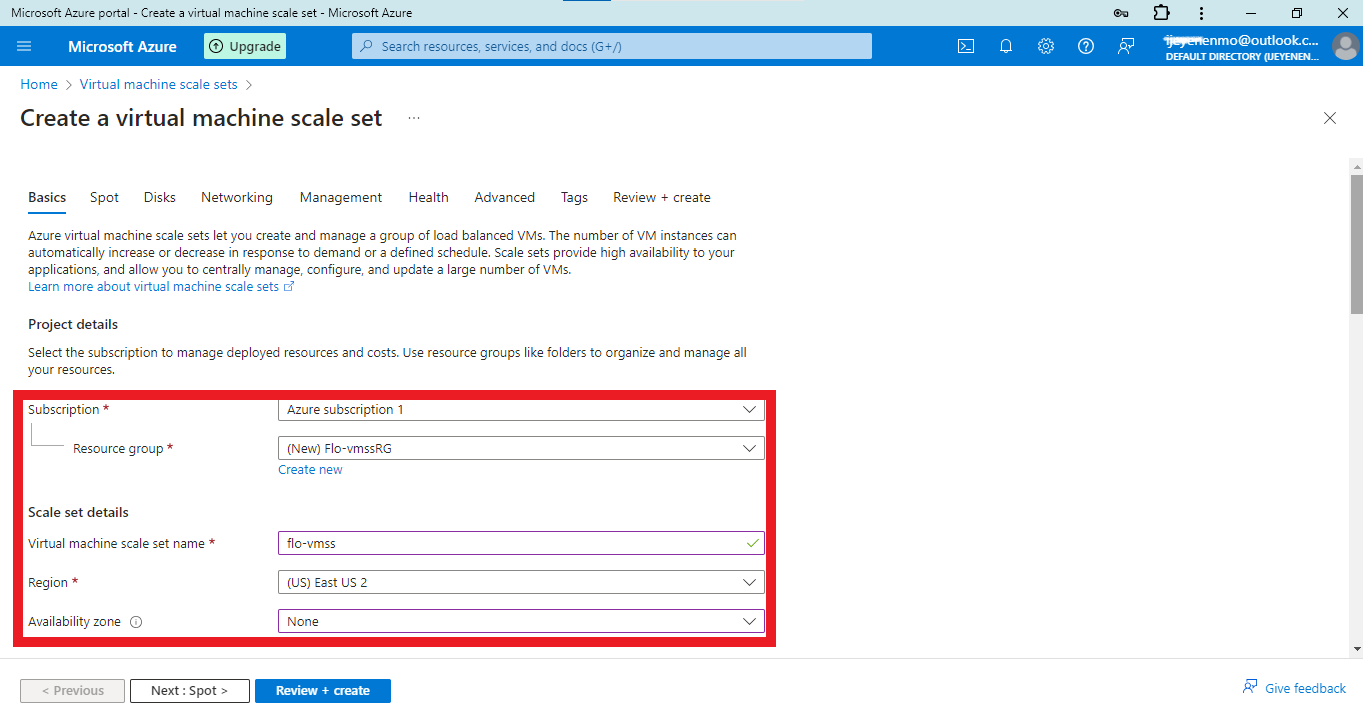Expand the Resource group dropdown
The width and height of the screenshot is (1363, 728).
(521, 448)
